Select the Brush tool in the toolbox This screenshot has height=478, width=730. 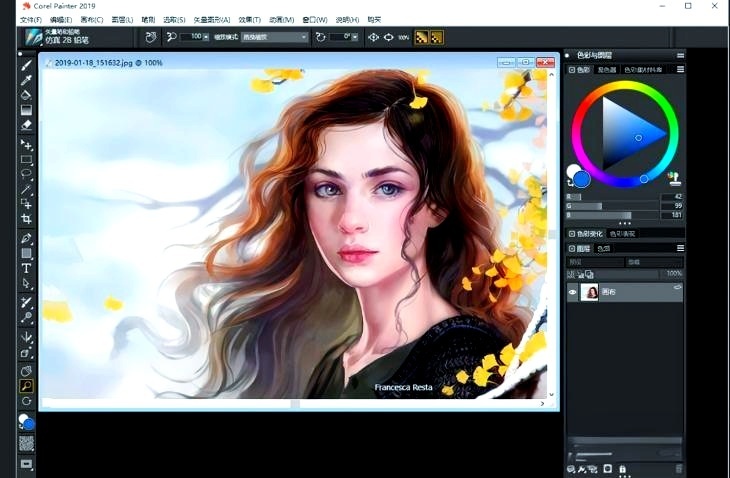coord(26,65)
